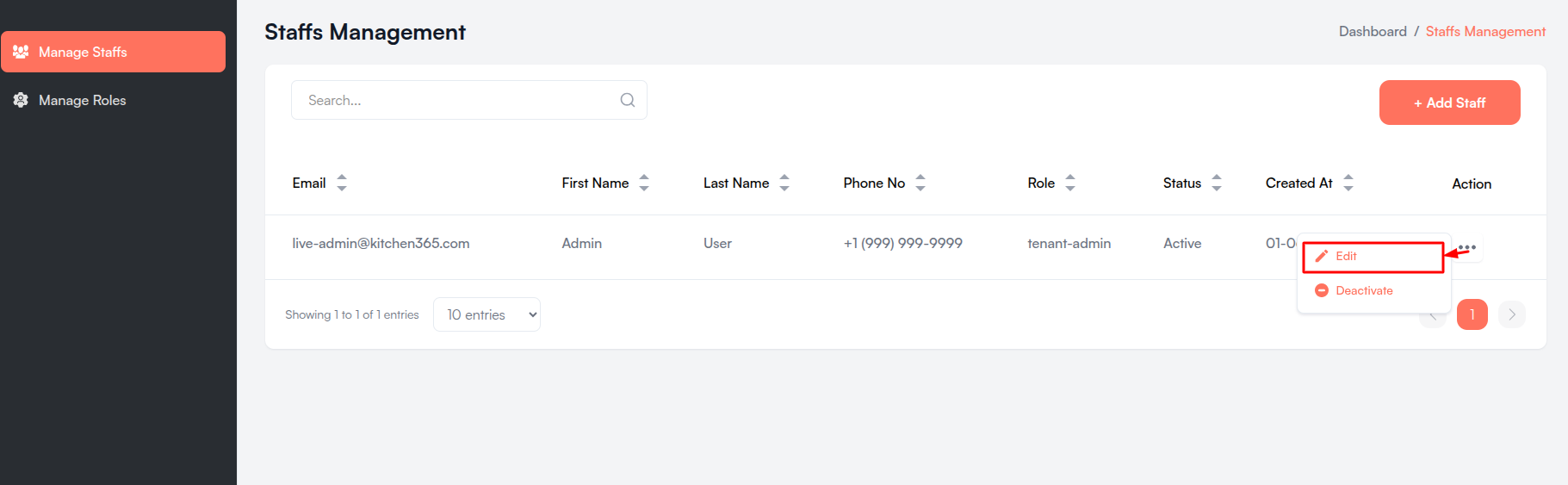Click the next page arrow
The height and width of the screenshot is (485, 1568).
pyautogui.click(x=1511, y=314)
